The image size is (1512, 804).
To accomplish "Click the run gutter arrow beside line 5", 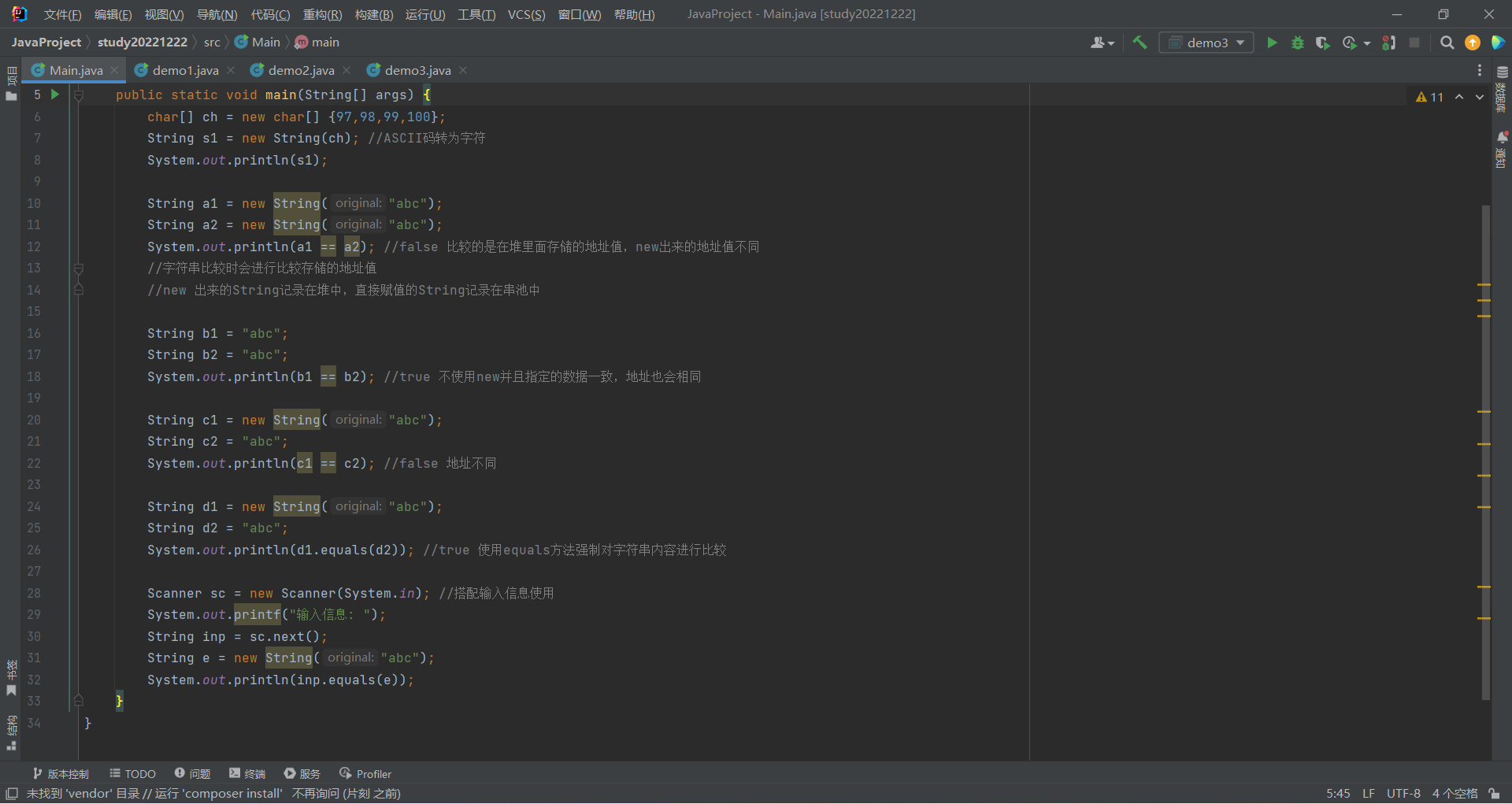I will [x=55, y=94].
